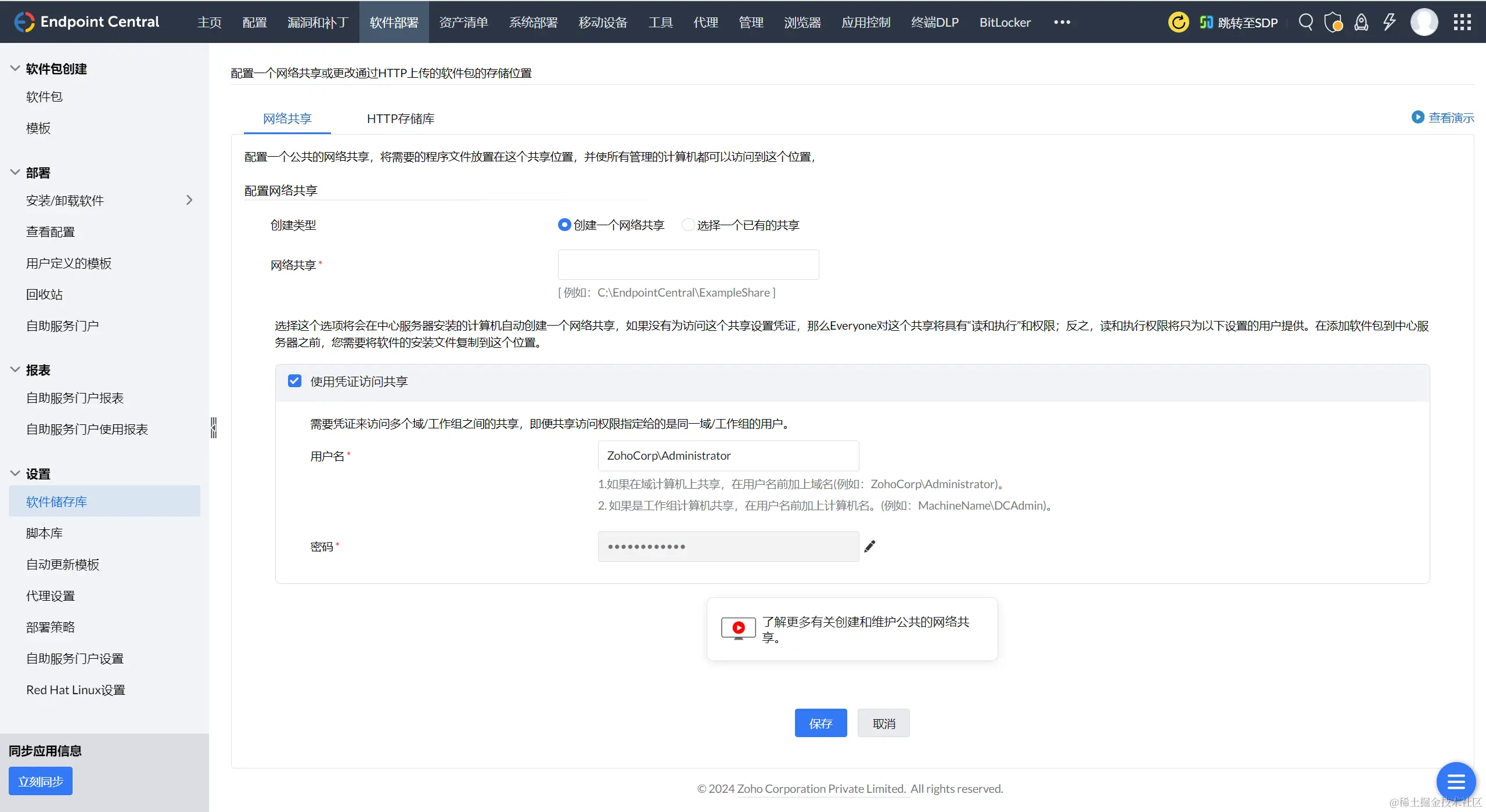Open the user avatar profile menu
1486x812 pixels.
coord(1424,21)
